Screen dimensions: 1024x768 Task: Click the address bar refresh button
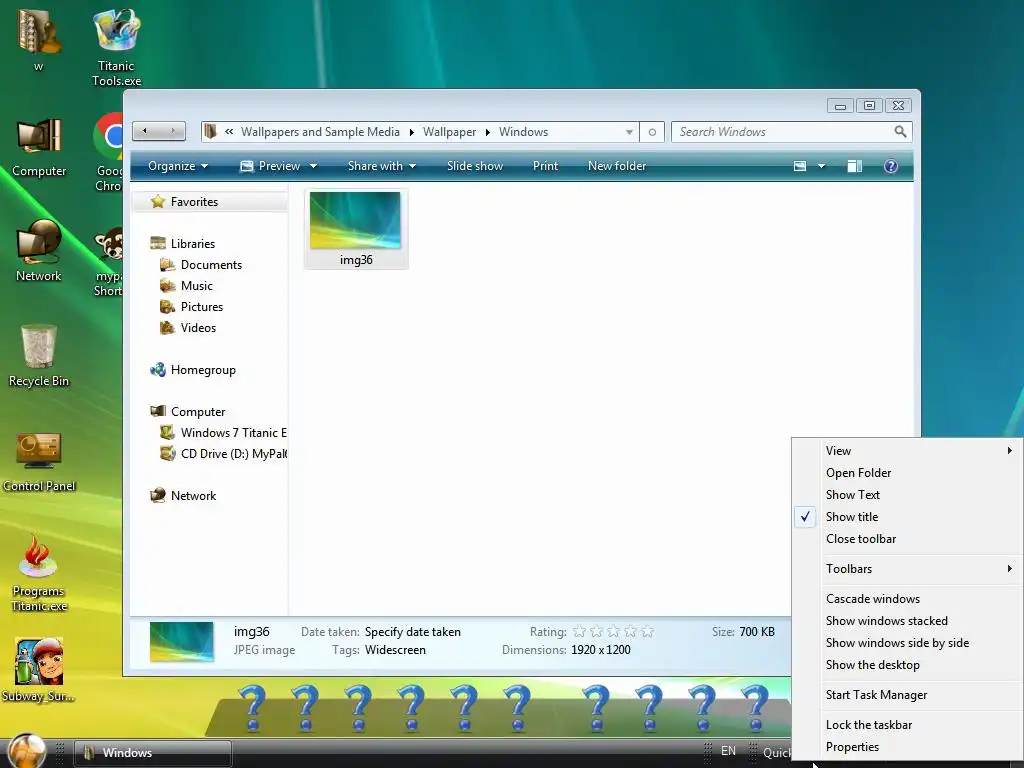652,132
